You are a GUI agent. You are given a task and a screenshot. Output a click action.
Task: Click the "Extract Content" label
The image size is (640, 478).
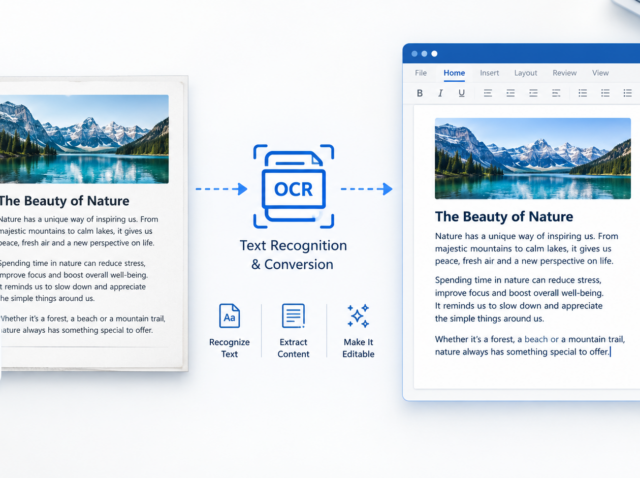point(293,348)
